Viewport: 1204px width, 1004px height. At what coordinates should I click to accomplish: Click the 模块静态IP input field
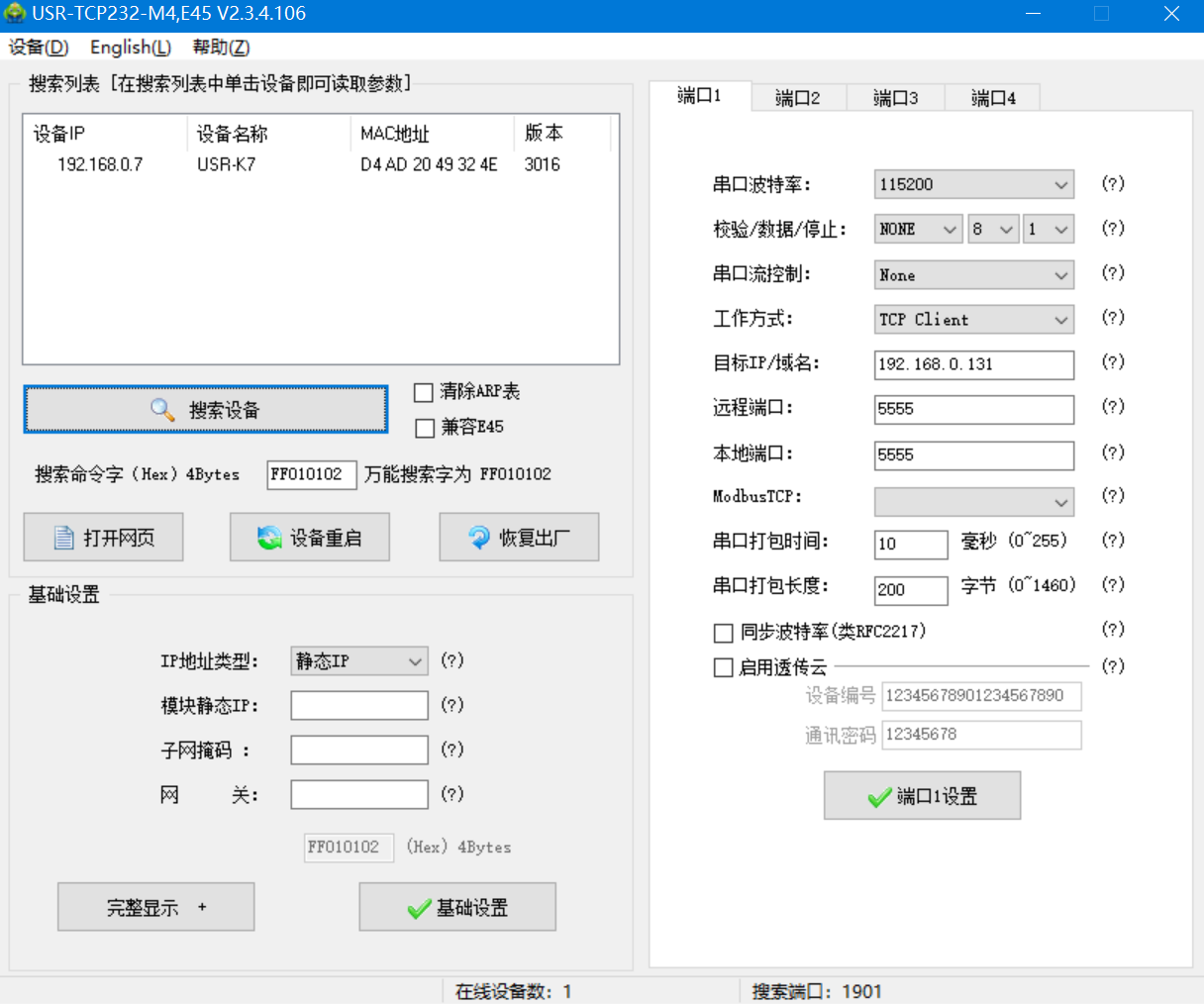(x=359, y=705)
